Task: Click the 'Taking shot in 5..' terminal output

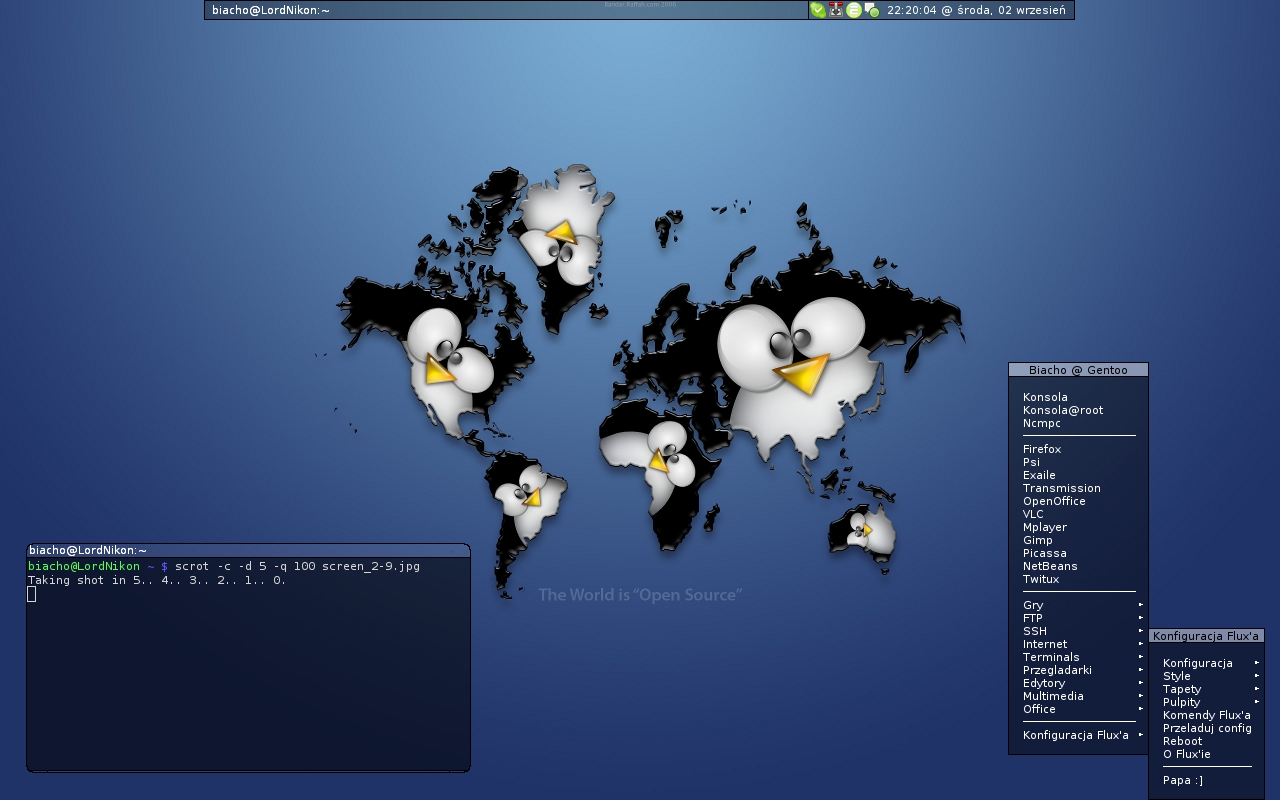Action: 157,580
